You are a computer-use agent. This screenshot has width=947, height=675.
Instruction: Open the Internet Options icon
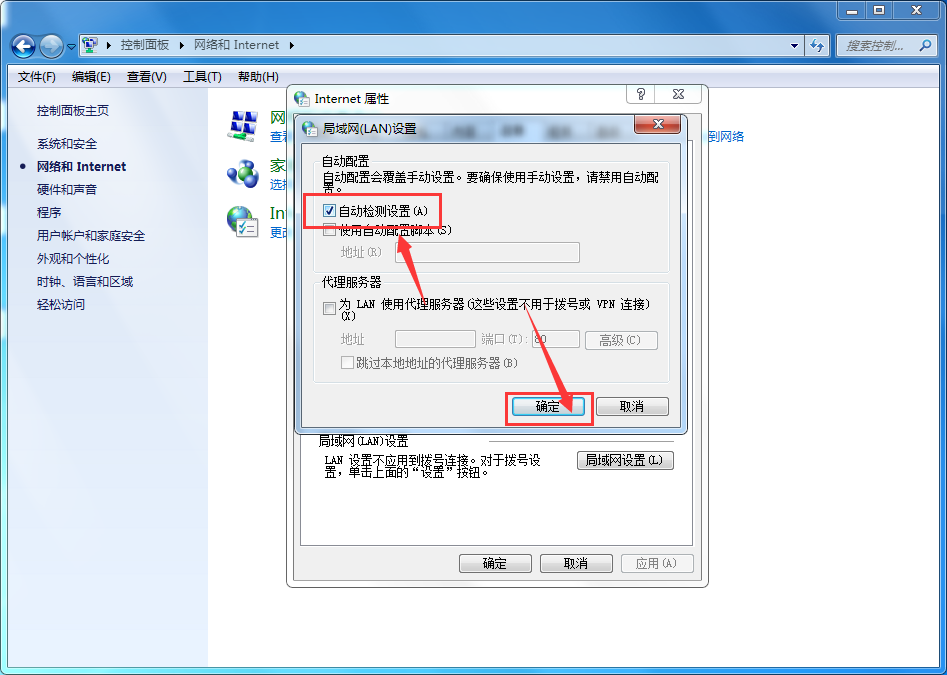tap(243, 219)
